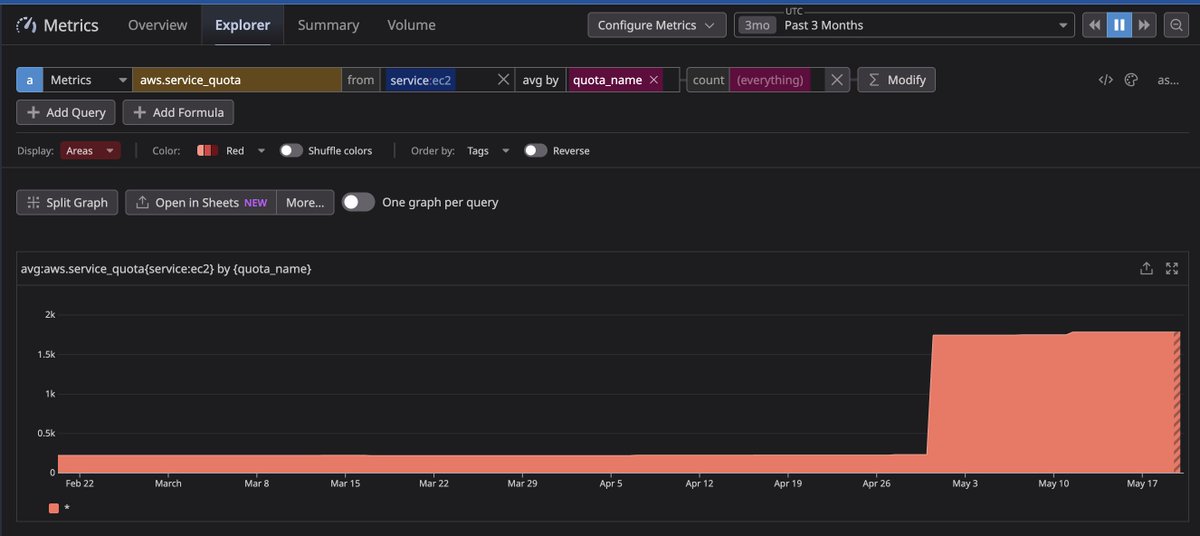Click the legend red swatch for *

[x=53, y=508]
